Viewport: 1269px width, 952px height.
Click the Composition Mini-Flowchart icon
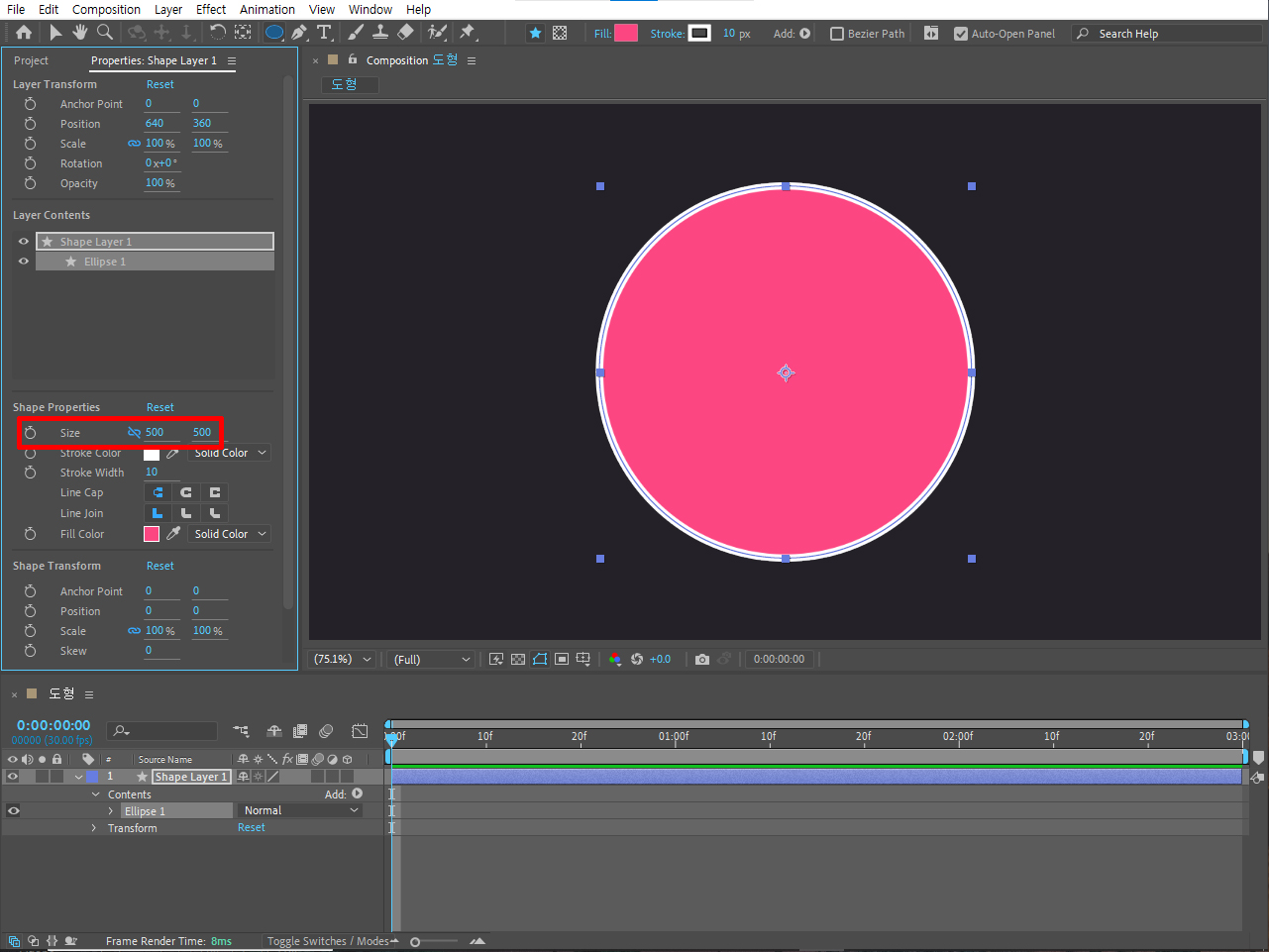point(241,731)
